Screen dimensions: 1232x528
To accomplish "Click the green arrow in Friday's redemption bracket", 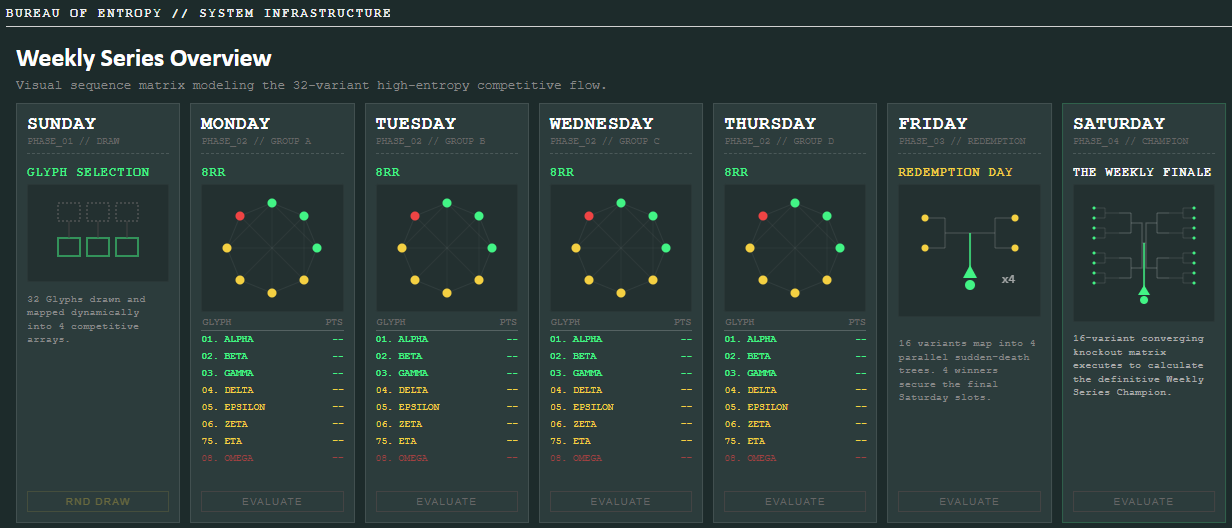I will (969, 272).
